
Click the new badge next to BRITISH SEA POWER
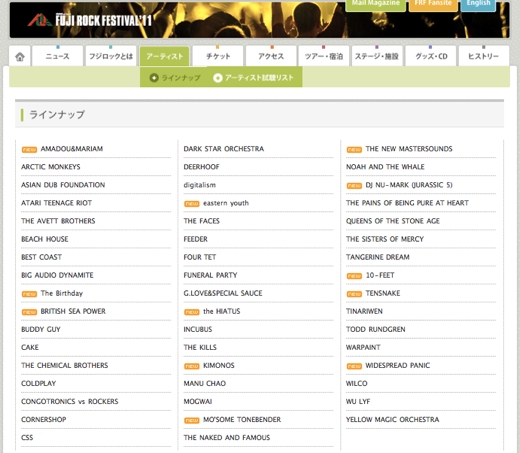click(x=29, y=312)
